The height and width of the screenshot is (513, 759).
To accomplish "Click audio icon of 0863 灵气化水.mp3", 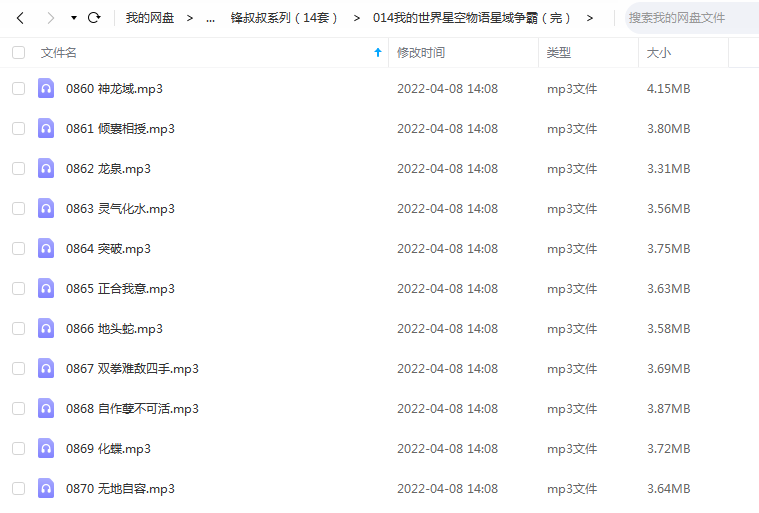I will (46, 209).
